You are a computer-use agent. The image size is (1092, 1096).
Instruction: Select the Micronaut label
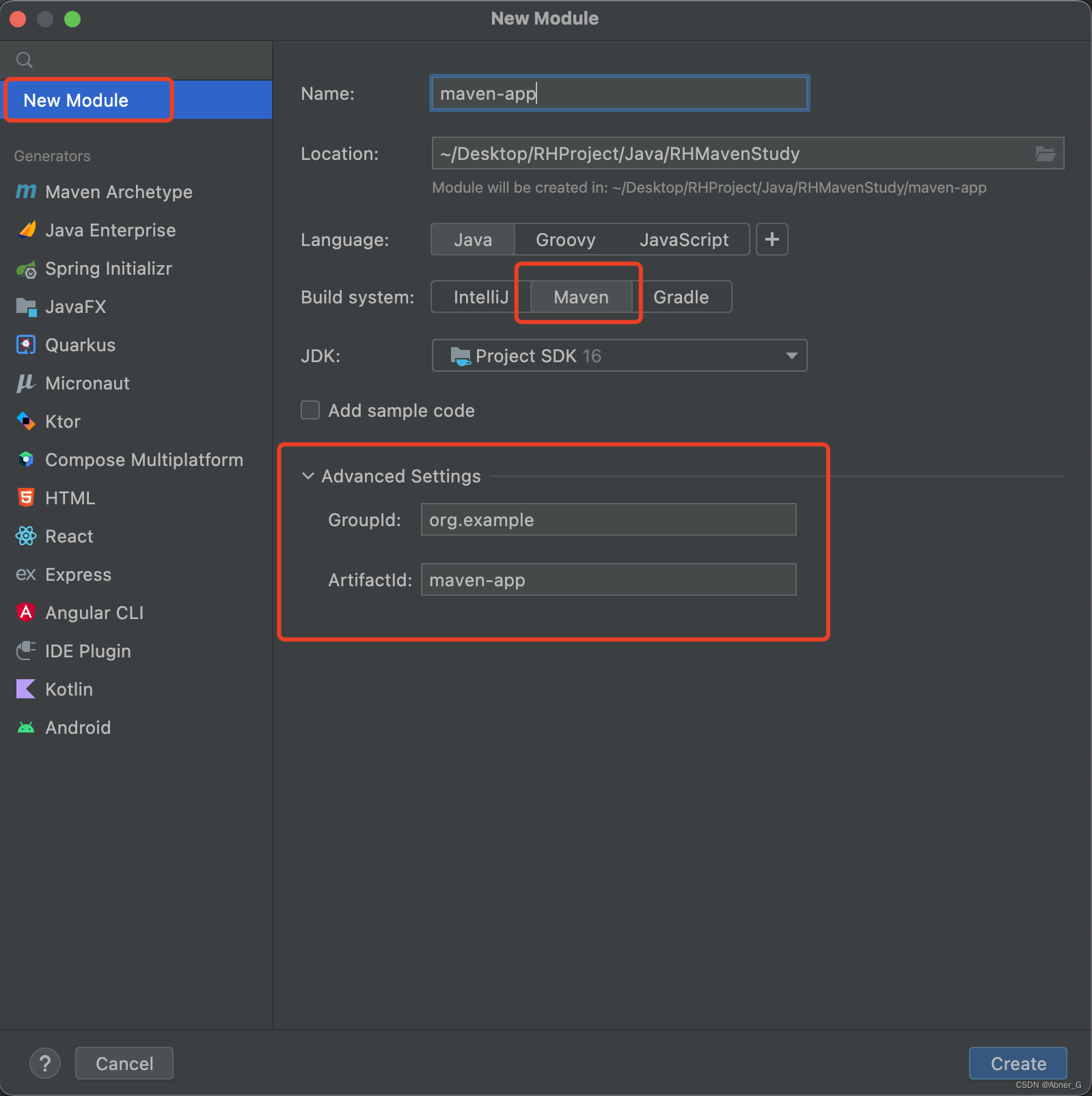tap(87, 383)
